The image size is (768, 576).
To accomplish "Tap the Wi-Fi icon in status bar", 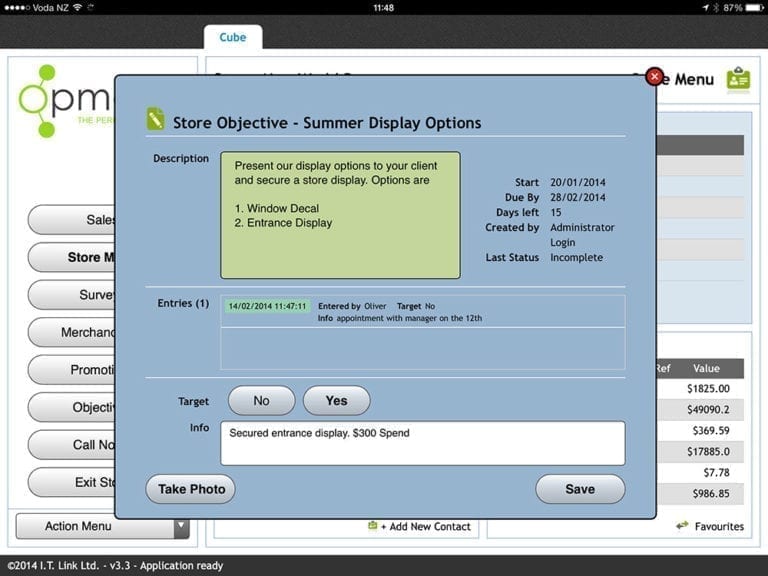I will 77,7.
